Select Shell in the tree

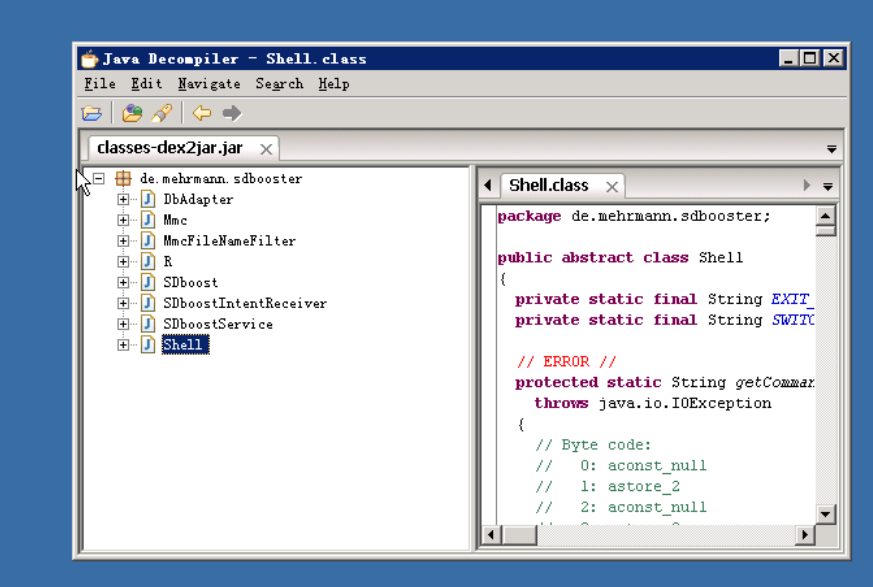coord(185,345)
